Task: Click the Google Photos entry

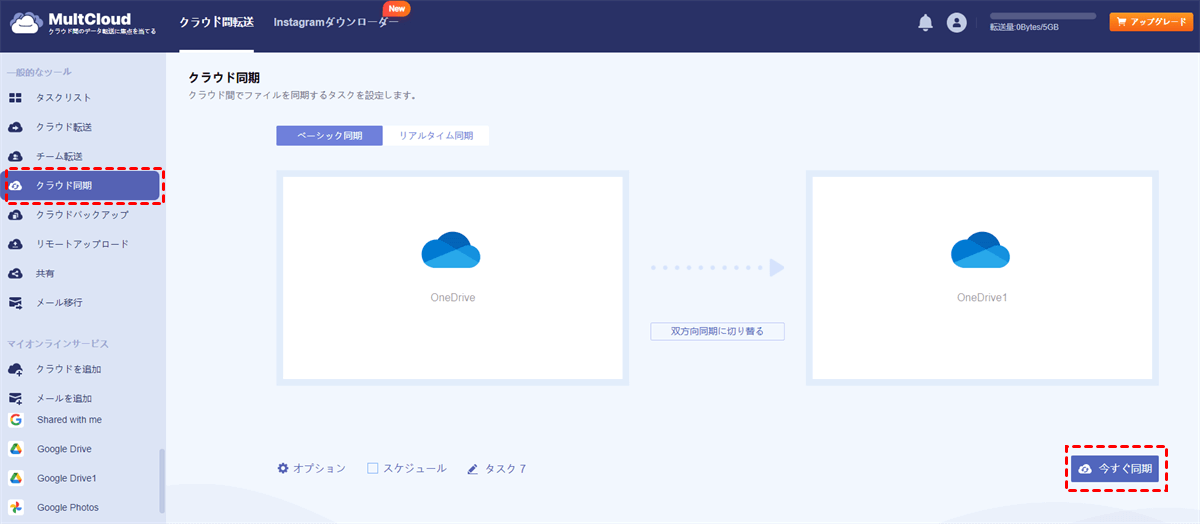Action: pyautogui.click(x=68, y=507)
